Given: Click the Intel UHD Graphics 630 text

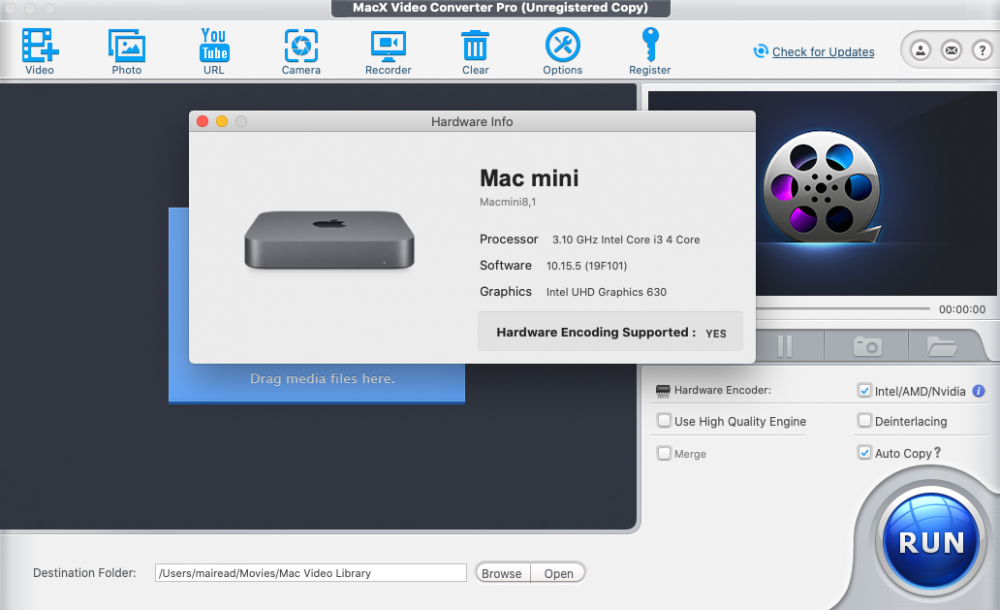Looking at the screenshot, I should click(606, 292).
